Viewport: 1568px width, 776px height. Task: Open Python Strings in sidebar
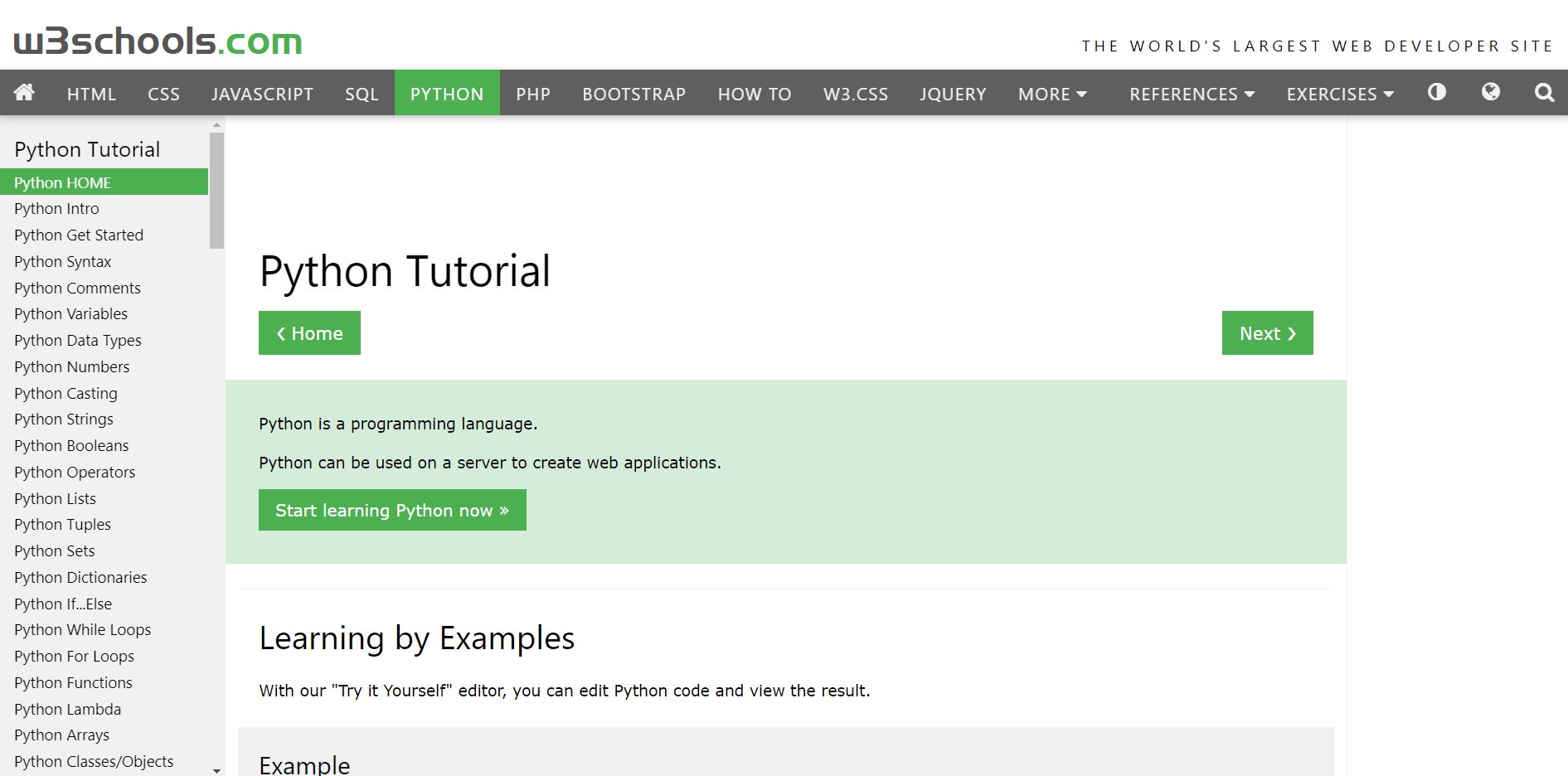click(x=64, y=419)
